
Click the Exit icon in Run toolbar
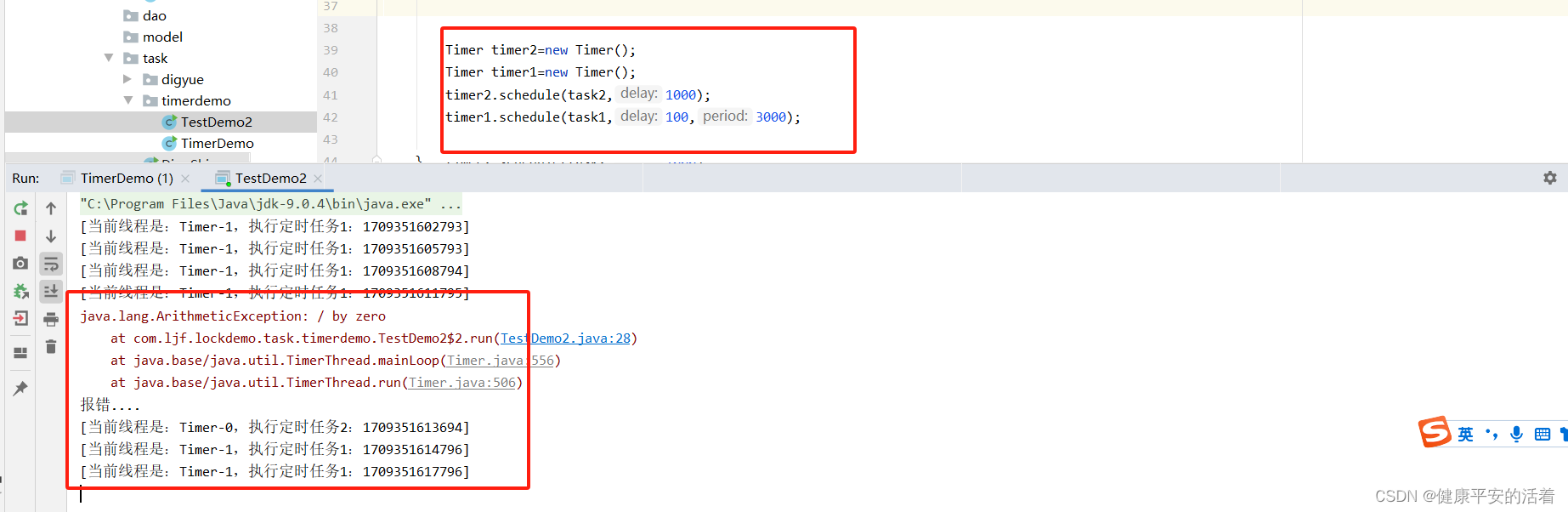point(20,318)
